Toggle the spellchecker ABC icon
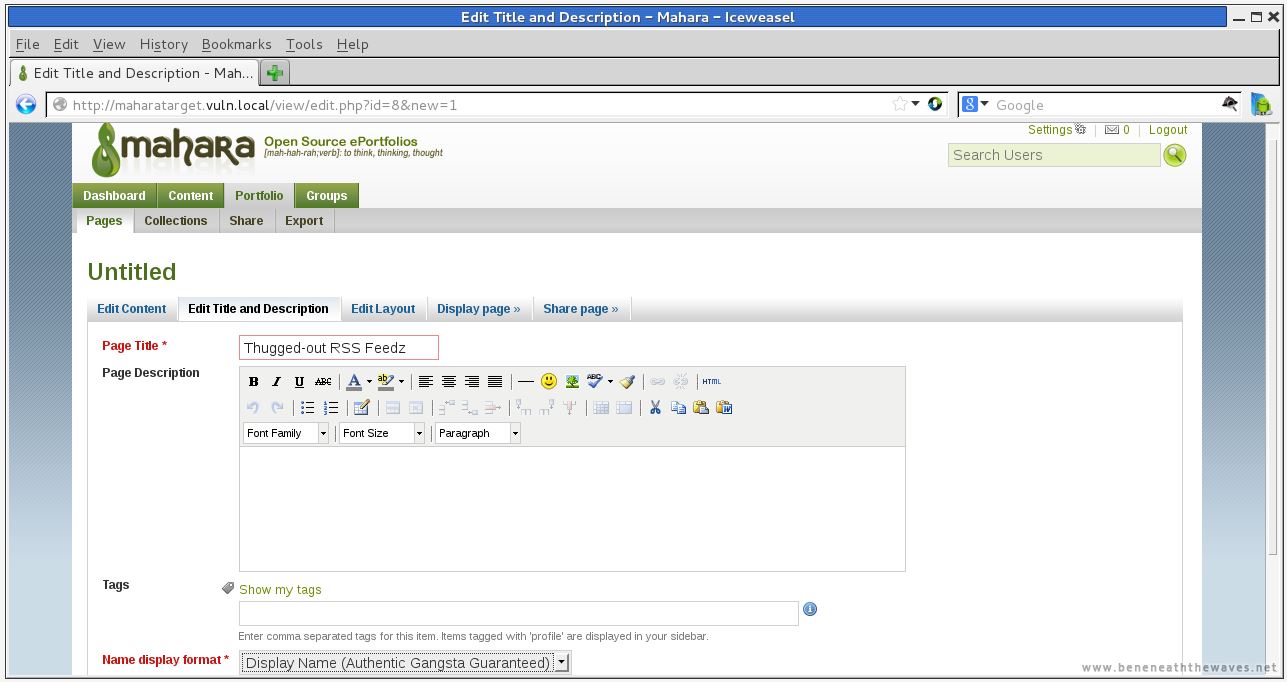This screenshot has height=682, width=1287. 595,381
